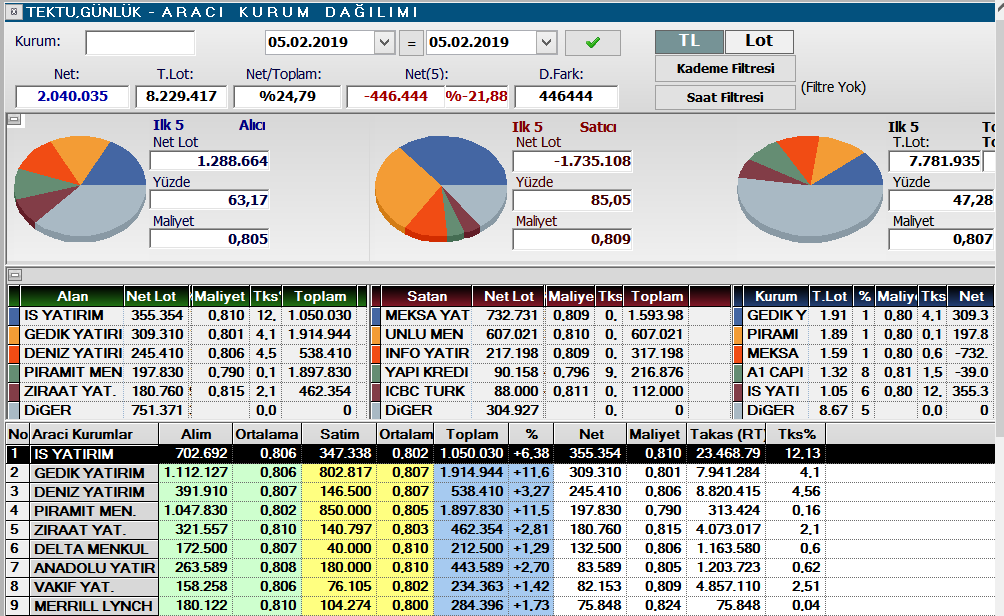Select row 1 IS YATIRIM in the bottom table
The height and width of the screenshot is (616, 1004).
point(501,454)
